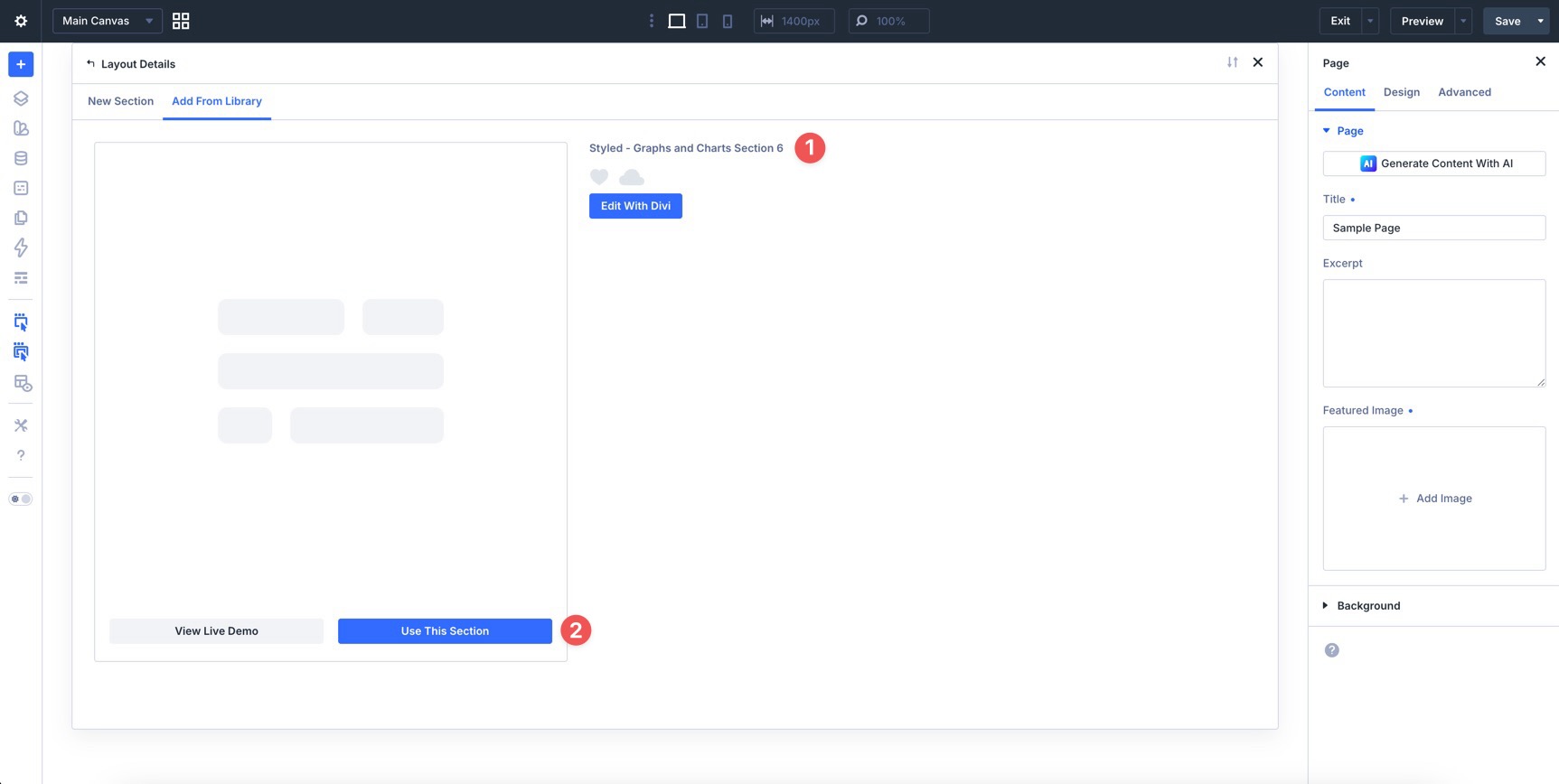1559x784 pixels.
Task: Click Use This Section button
Action: [445, 631]
